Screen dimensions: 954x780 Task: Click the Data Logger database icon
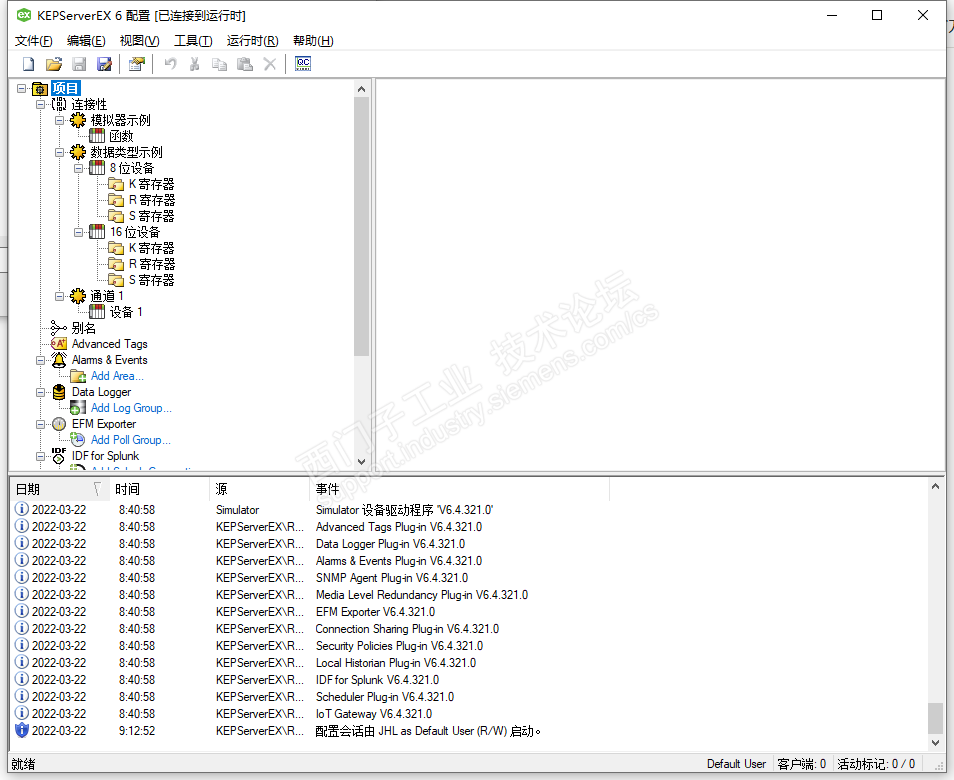tap(58, 392)
